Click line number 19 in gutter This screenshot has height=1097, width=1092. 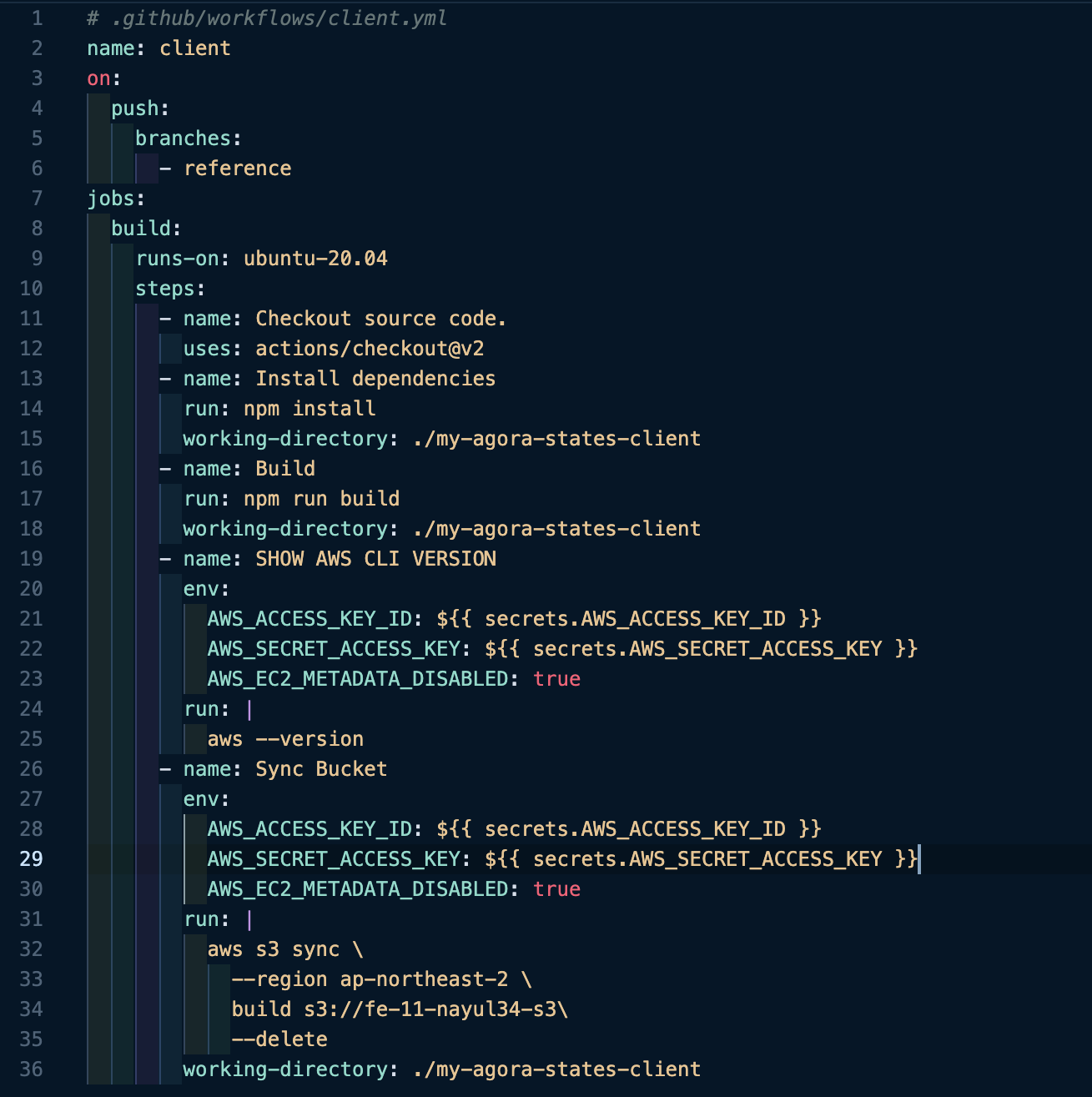(x=31, y=559)
